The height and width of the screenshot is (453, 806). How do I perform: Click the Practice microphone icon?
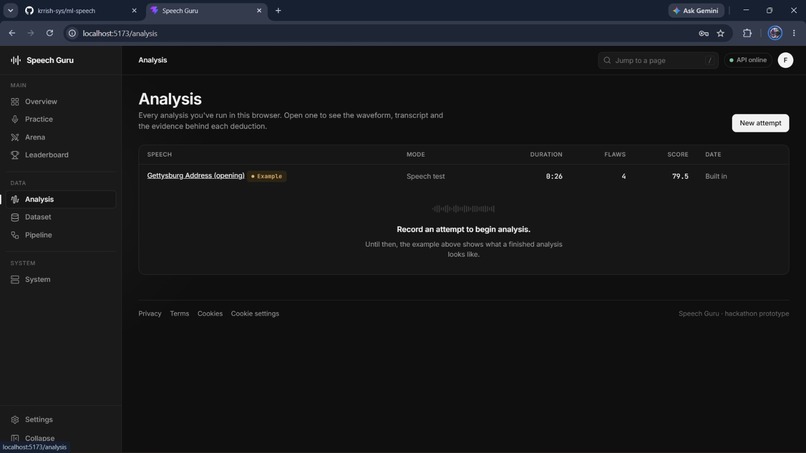click(15, 119)
